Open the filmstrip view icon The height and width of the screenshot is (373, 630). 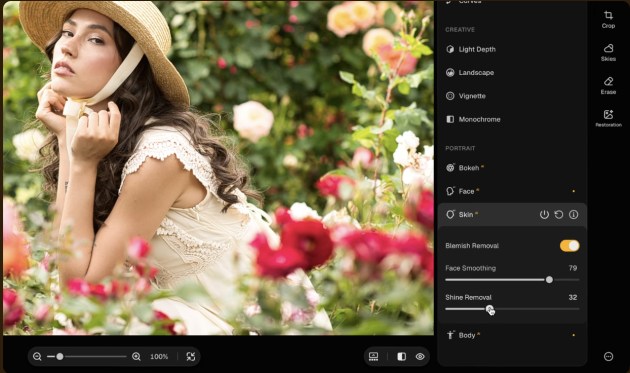pos(373,357)
